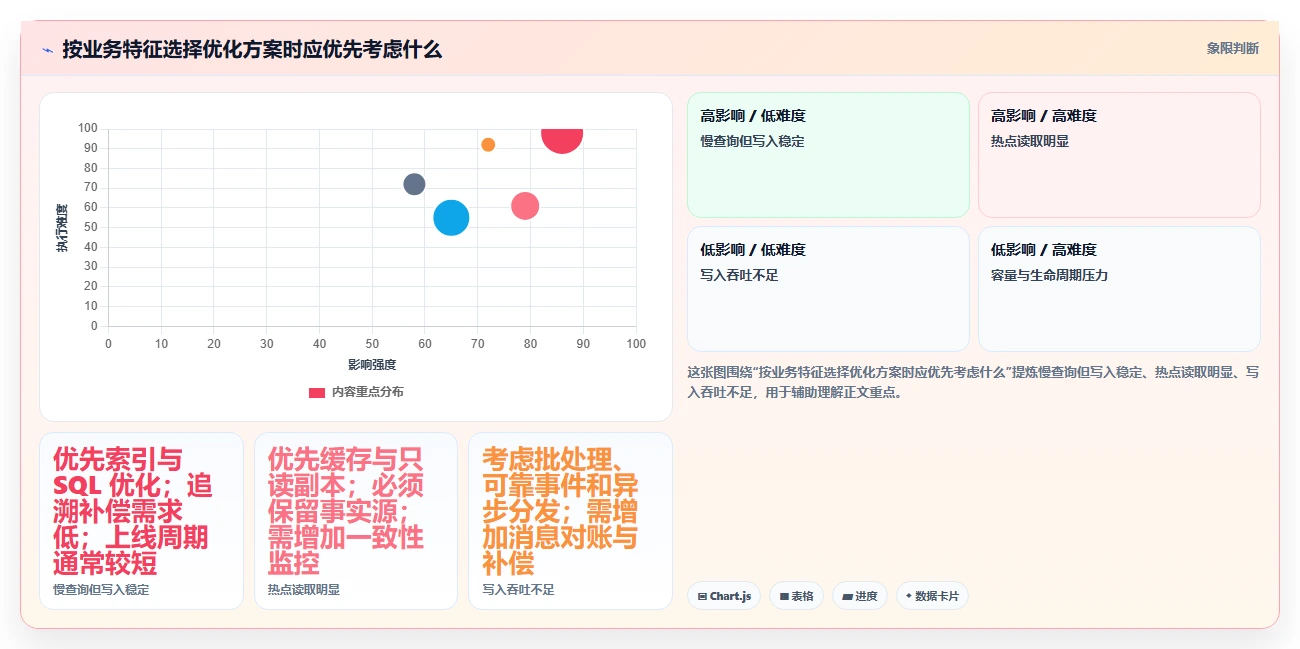Viewport: 1300px width, 649px height.
Task: Select the blue bubble in chart
Action: 451,217
